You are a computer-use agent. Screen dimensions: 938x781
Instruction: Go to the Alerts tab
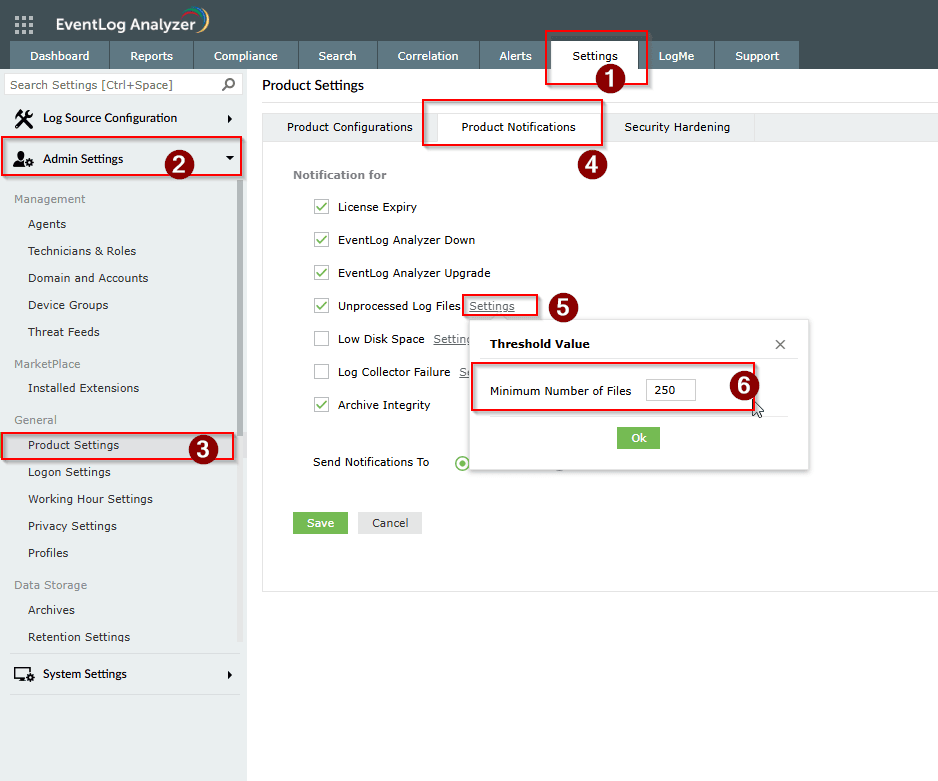pyautogui.click(x=515, y=56)
